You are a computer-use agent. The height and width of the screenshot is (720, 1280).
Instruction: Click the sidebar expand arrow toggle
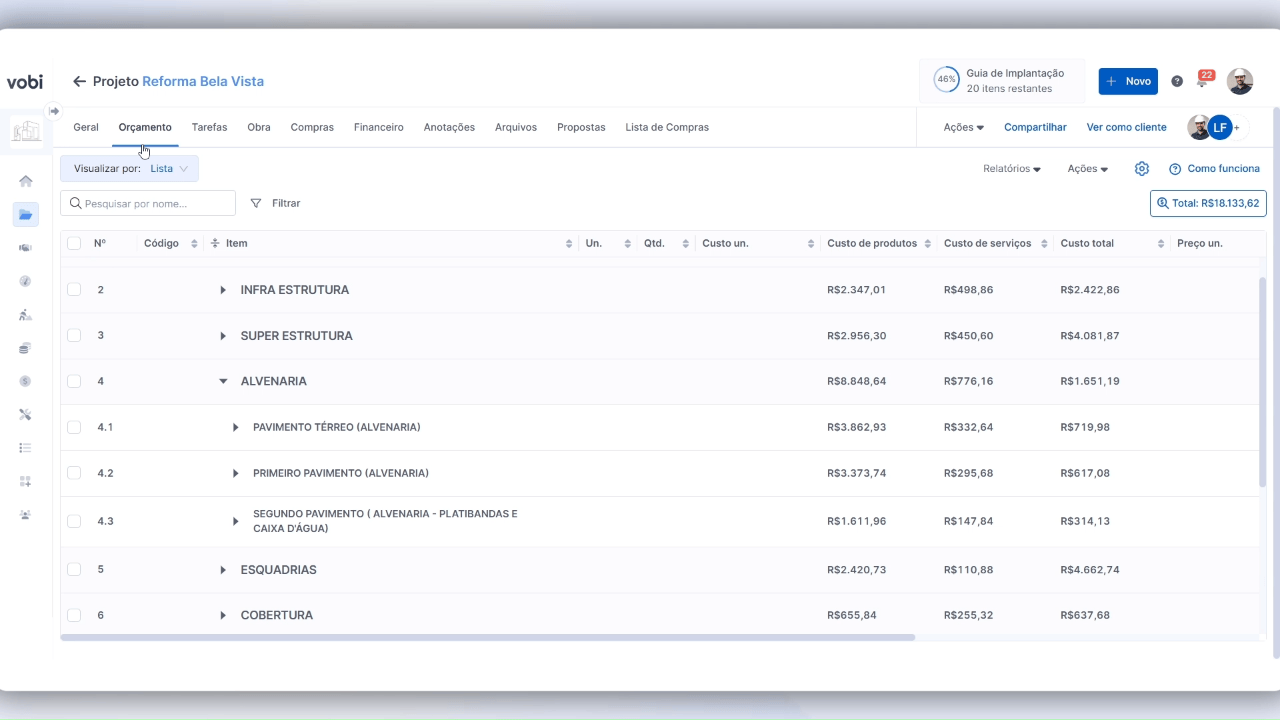54,111
